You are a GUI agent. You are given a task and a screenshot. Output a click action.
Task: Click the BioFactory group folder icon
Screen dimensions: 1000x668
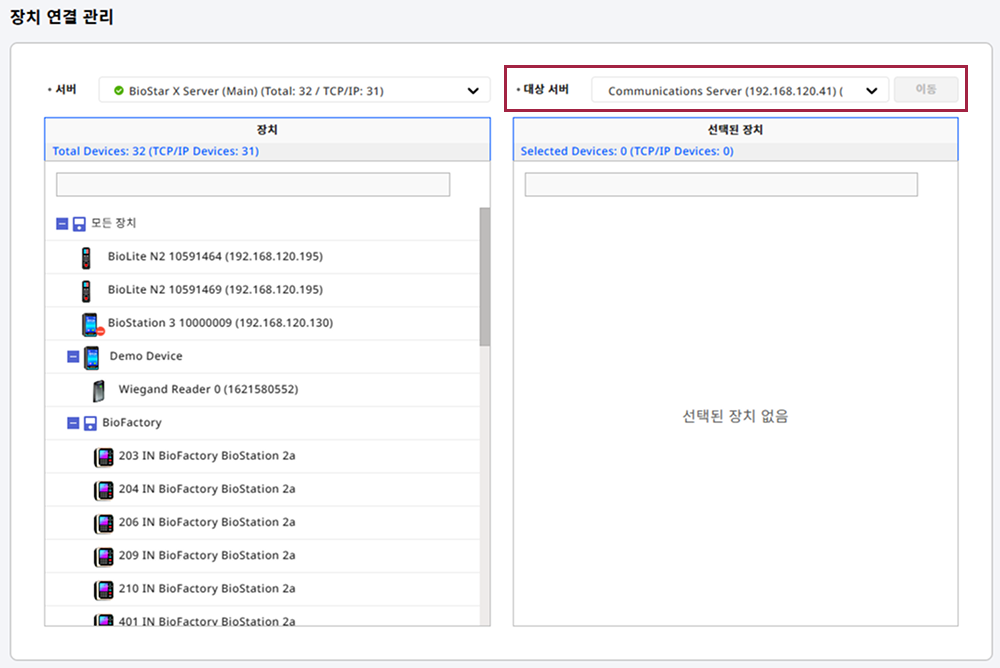tap(90, 423)
